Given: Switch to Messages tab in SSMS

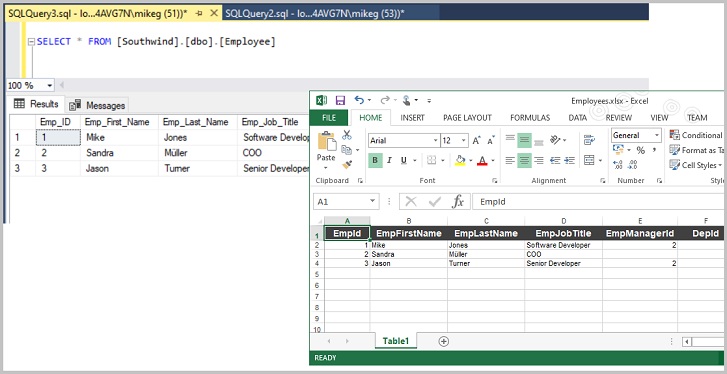Looking at the screenshot, I should point(97,105).
